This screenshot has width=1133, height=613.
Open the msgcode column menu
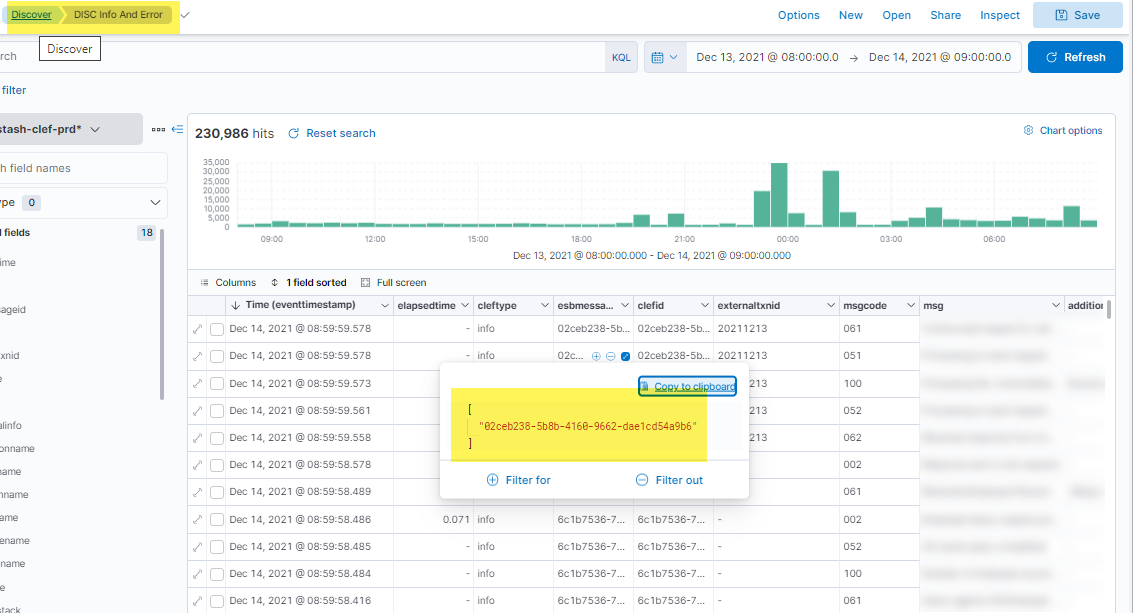click(x=910, y=306)
